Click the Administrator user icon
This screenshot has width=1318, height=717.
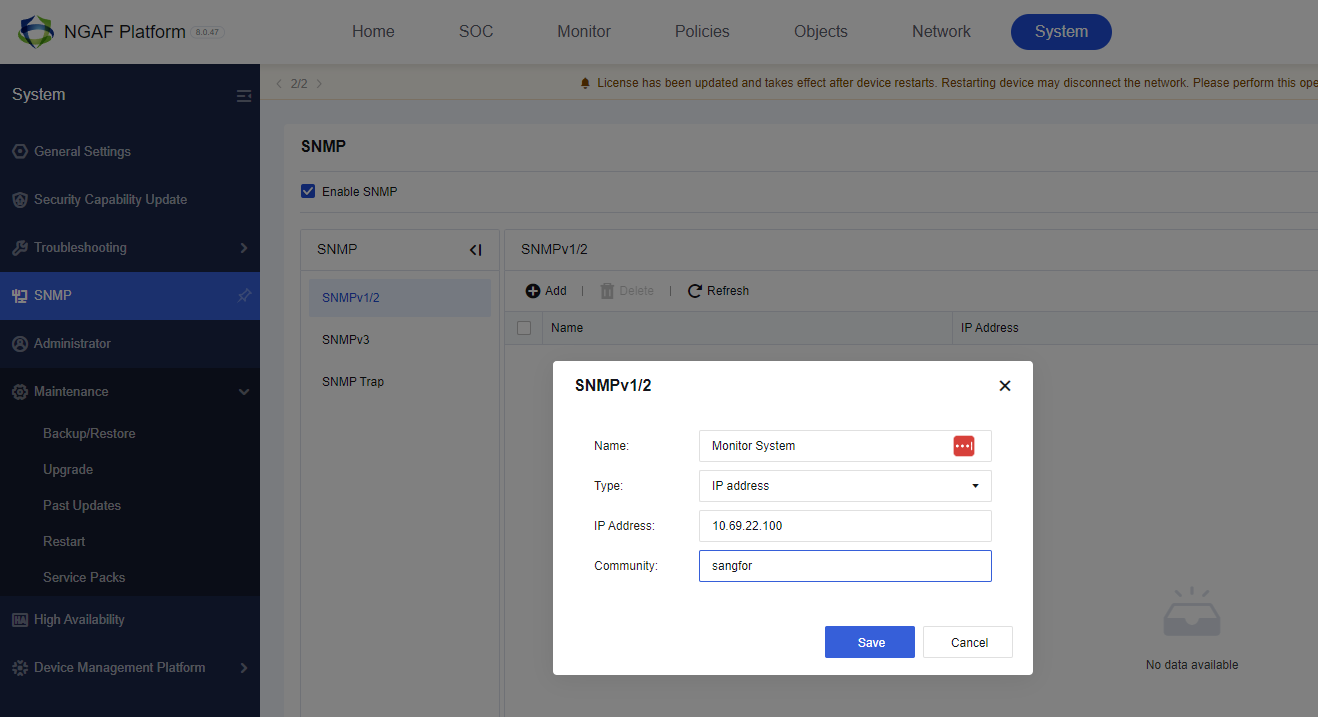pyautogui.click(x=20, y=344)
